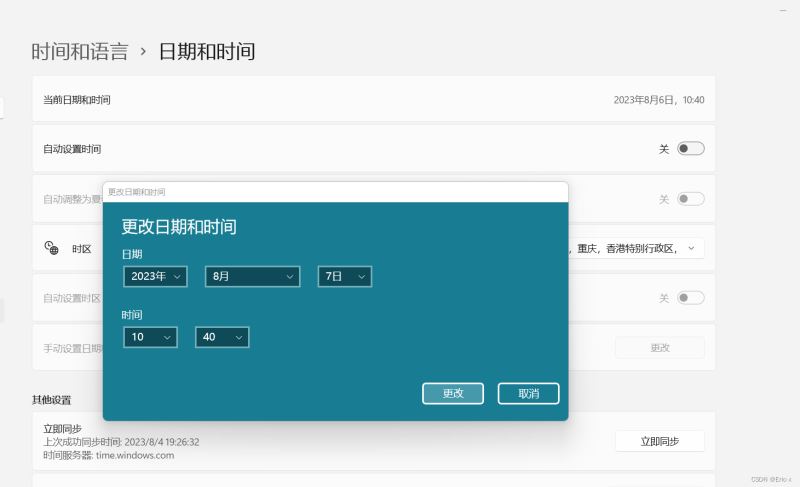
Task: Open the hour dropdown showing 10
Action: point(151,337)
